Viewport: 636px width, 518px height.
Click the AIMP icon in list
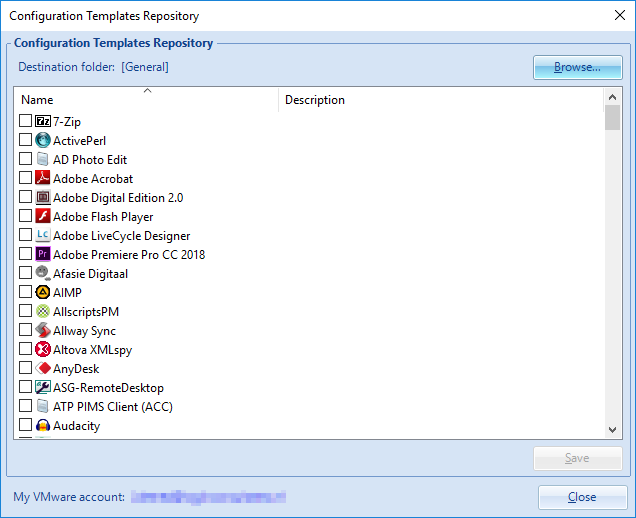[x=43, y=293]
